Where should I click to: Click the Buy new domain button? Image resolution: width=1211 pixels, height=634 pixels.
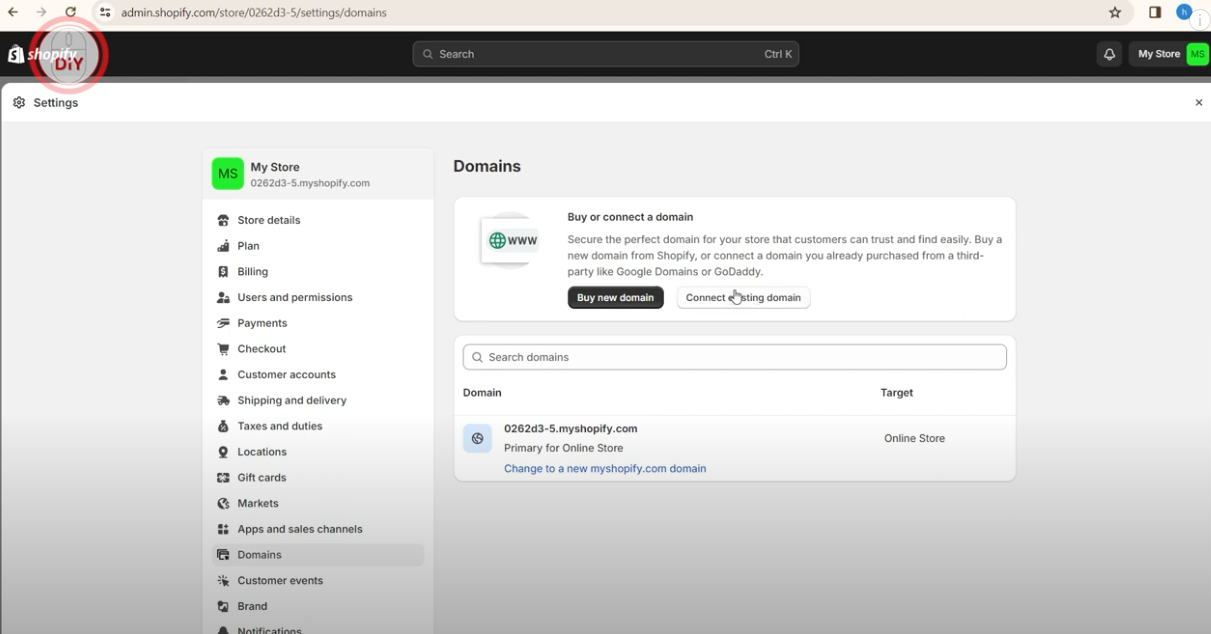(615, 297)
